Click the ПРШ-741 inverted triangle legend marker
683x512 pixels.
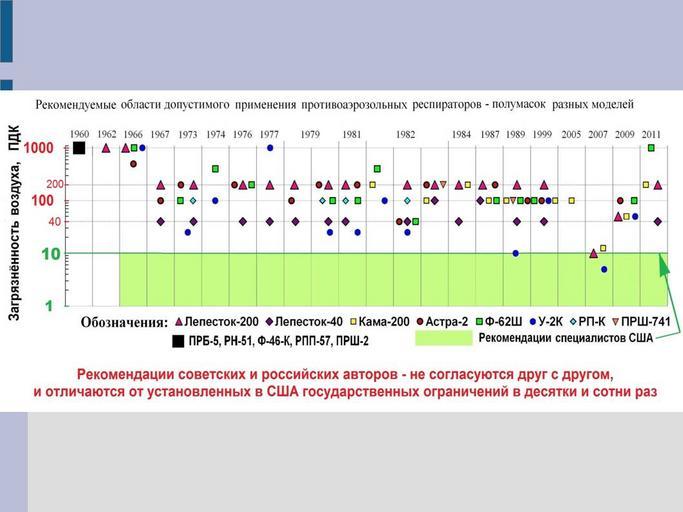[616, 322]
